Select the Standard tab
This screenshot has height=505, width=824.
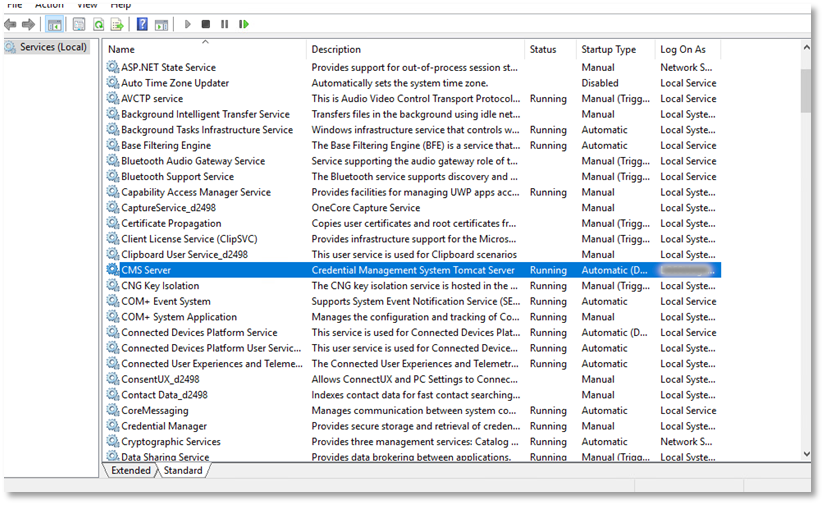(x=183, y=470)
